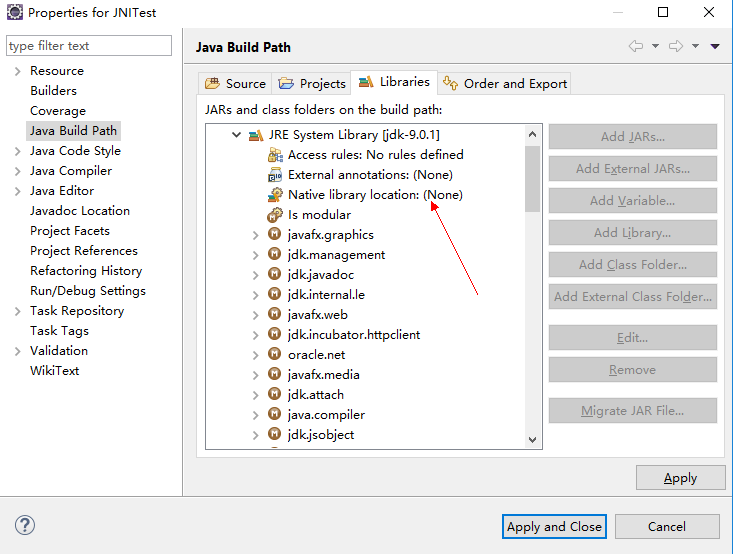The image size is (733, 554).
Task: Click the Is modular icon
Action: 275,215
